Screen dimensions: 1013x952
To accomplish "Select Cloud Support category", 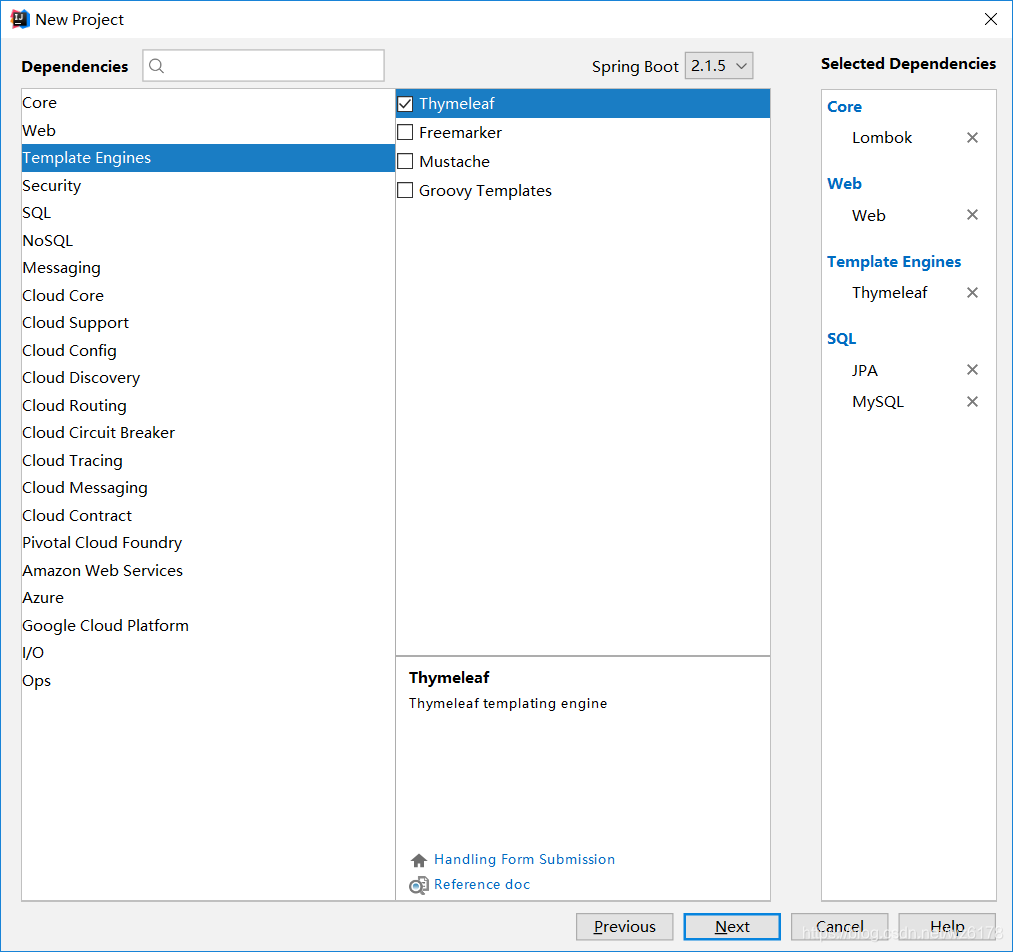I will tap(208, 322).
